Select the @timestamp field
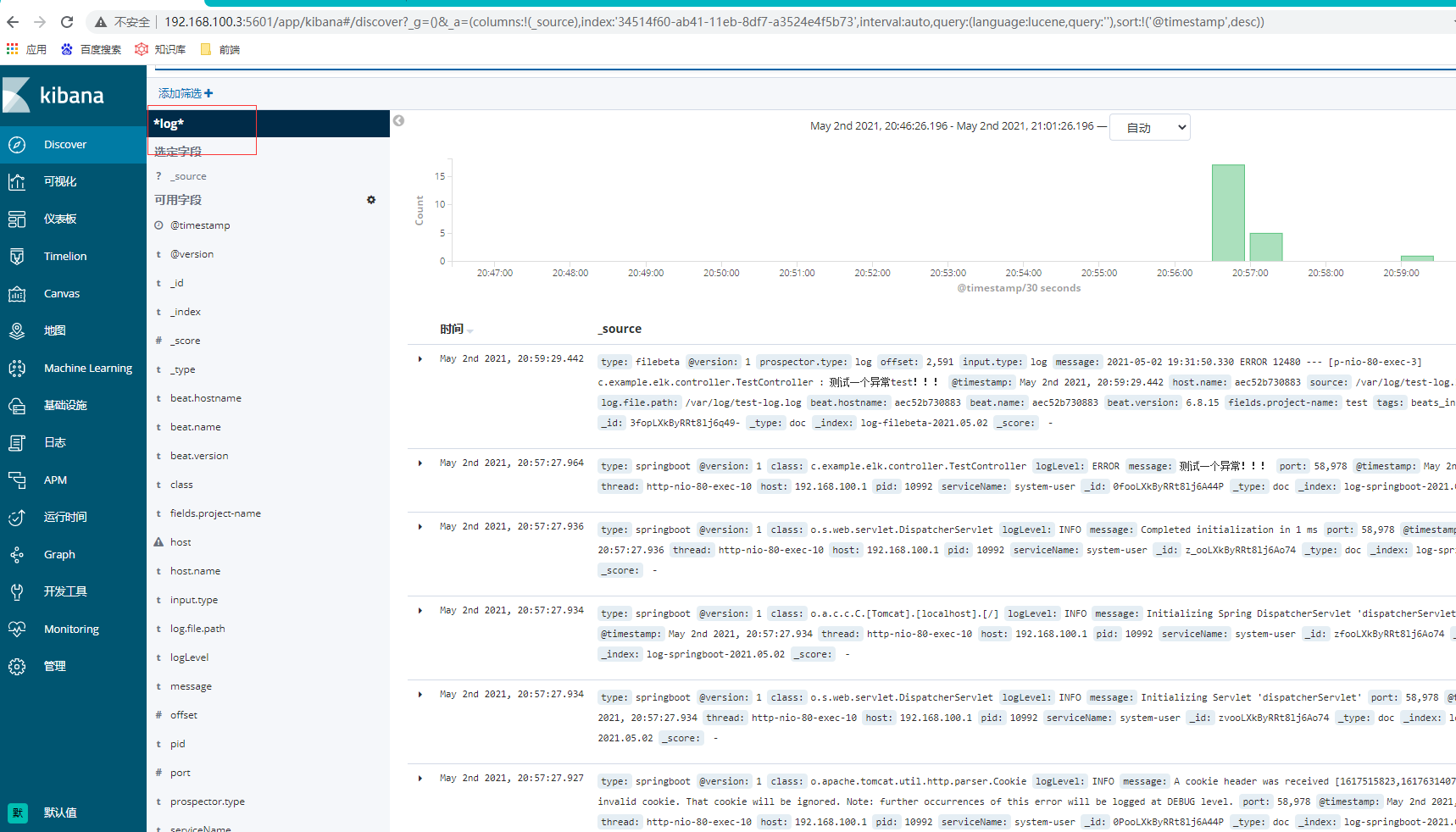The height and width of the screenshot is (832, 1456). point(200,225)
